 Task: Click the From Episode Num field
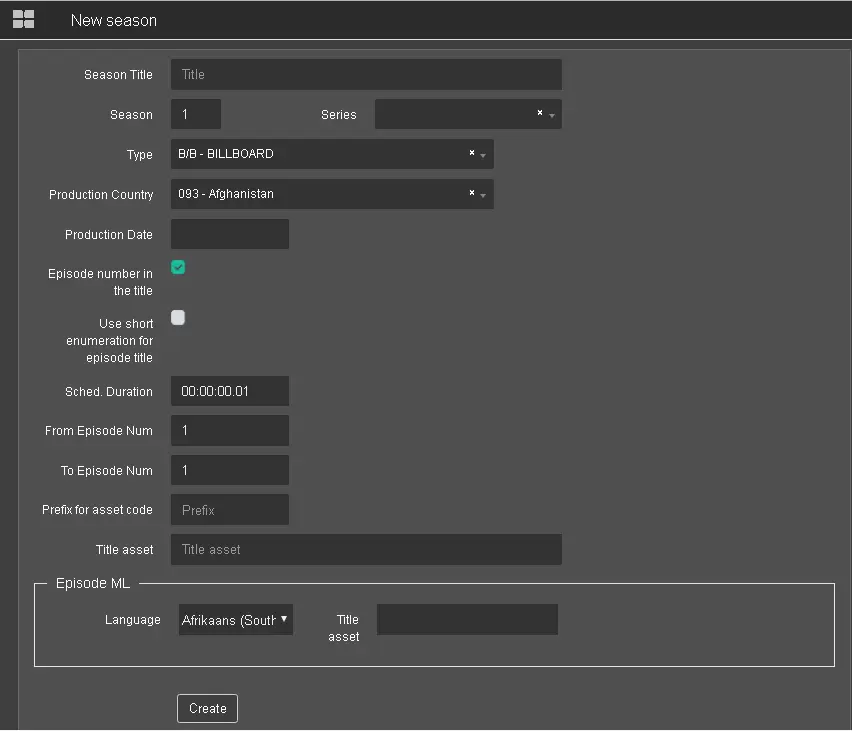tap(230, 430)
